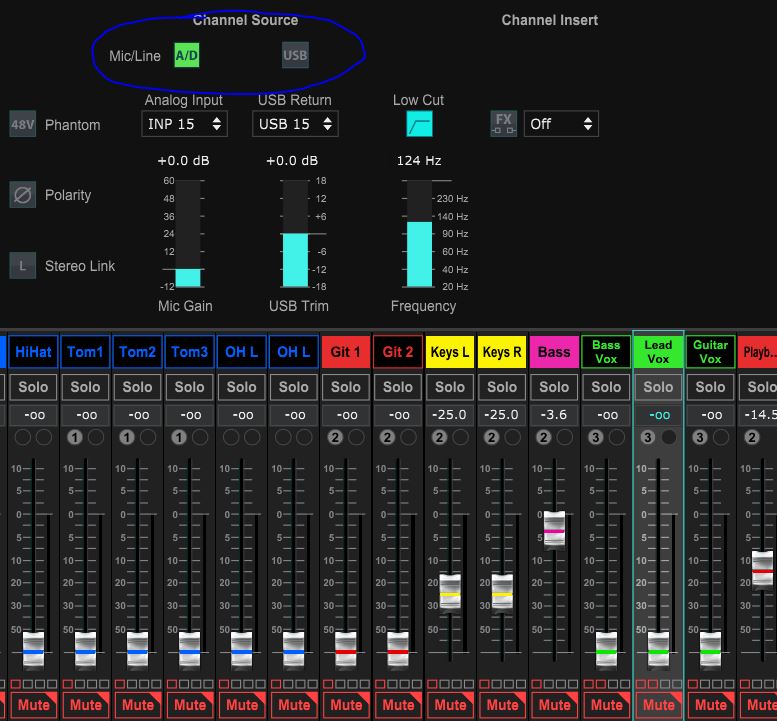Click the Keys L level value -25.0
Screen dimensions: 777x721
click(x=449, y=415)
